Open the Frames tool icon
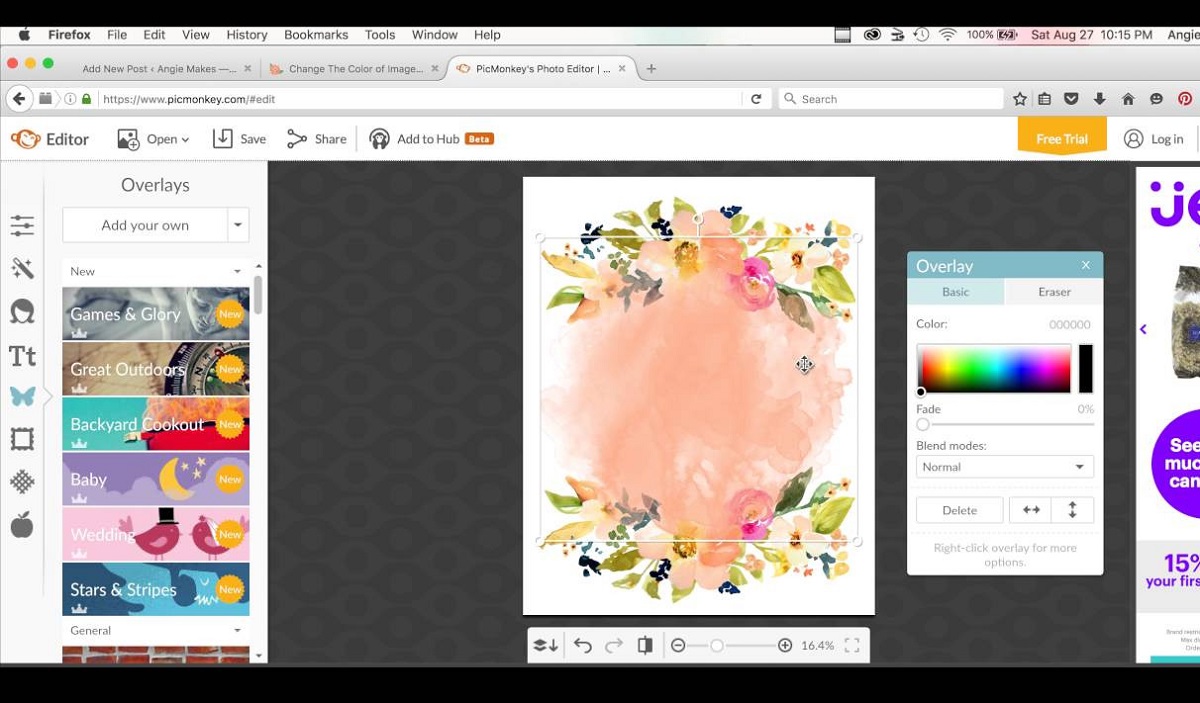 tap(22, 439)
